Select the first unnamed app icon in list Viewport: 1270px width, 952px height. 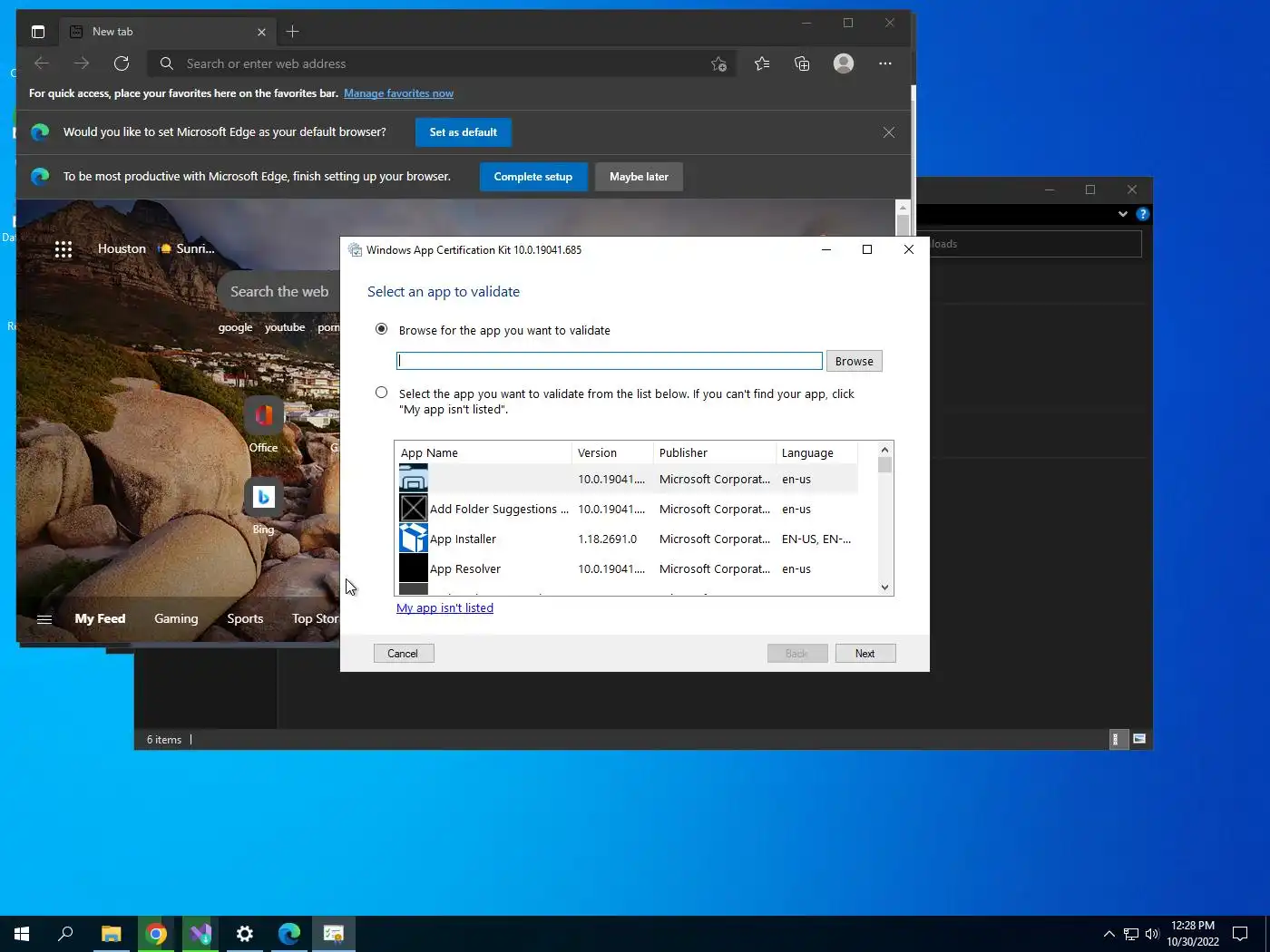tap(414, 479)
